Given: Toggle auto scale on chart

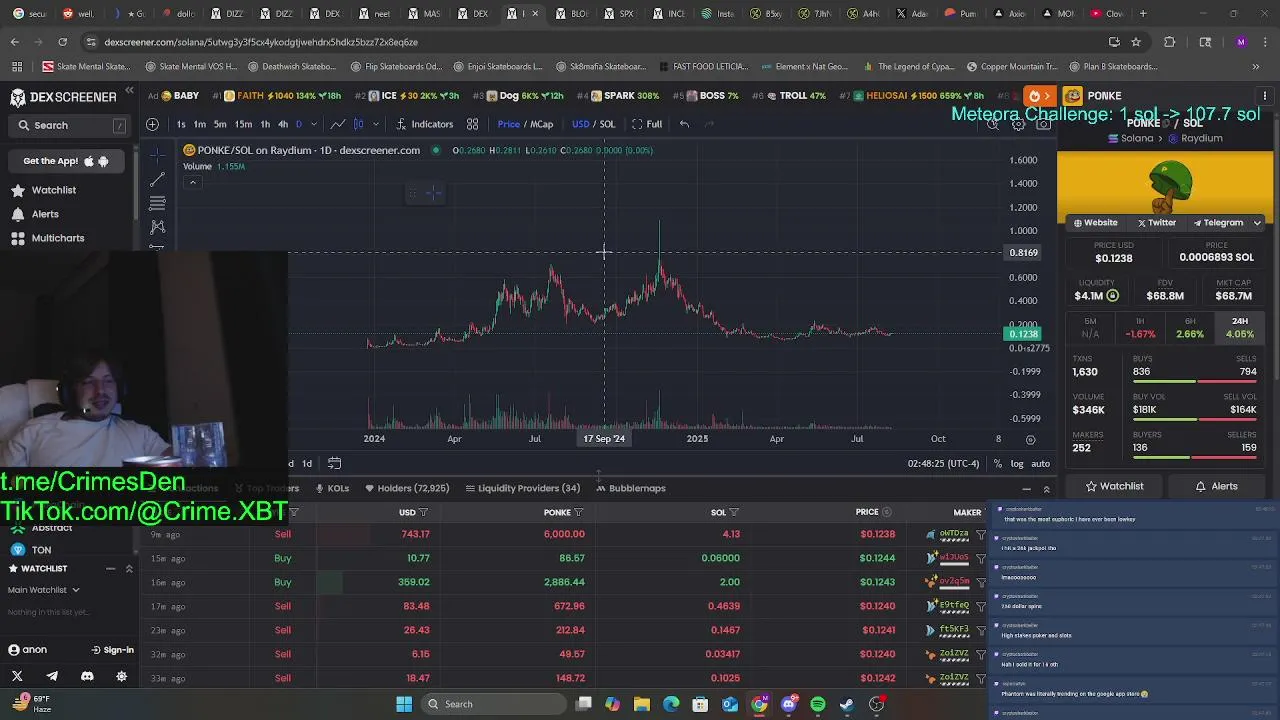Looking at the screenshot, I should click(1040, 464).
